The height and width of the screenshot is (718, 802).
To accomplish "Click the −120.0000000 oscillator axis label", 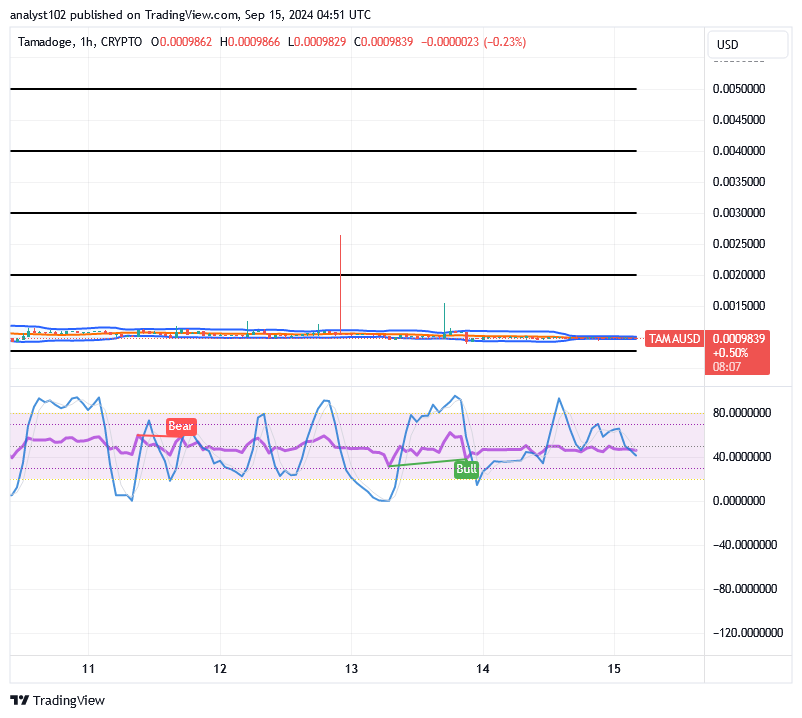I will (x=748, y=633).
